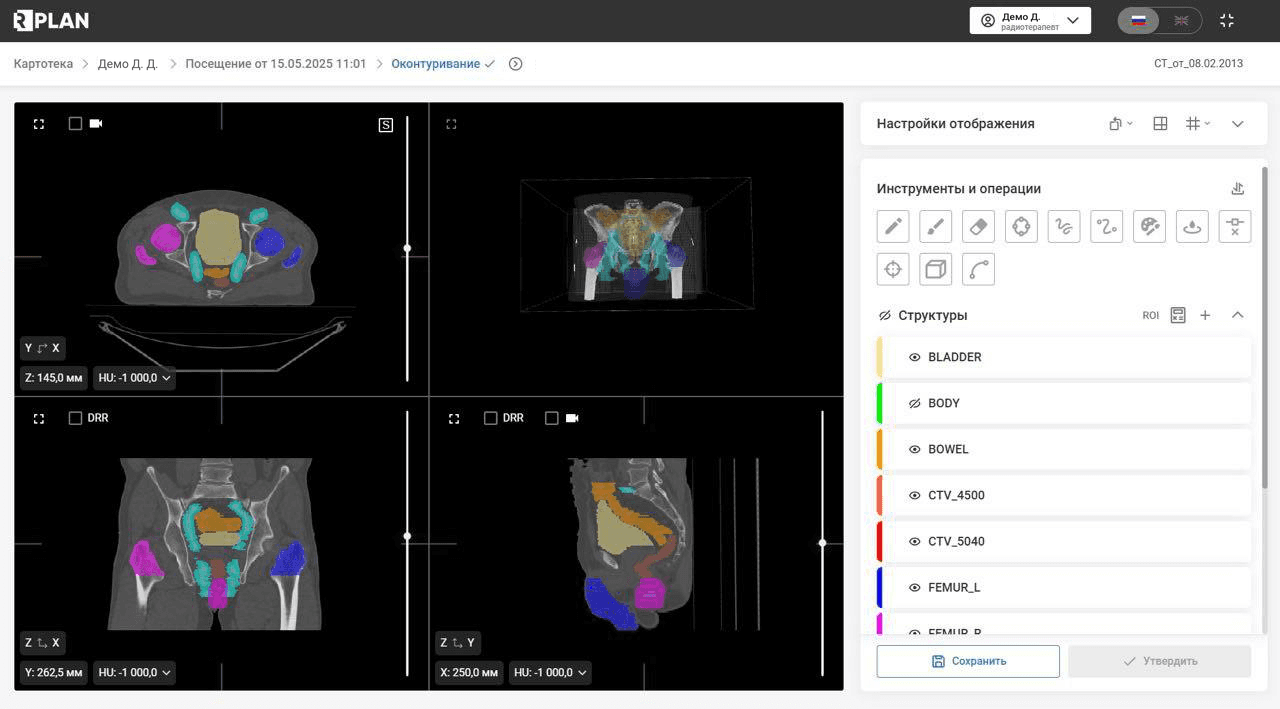Go to Картотека breadcrumb
Screen dimensions: 1280x709
click(43, 64)
